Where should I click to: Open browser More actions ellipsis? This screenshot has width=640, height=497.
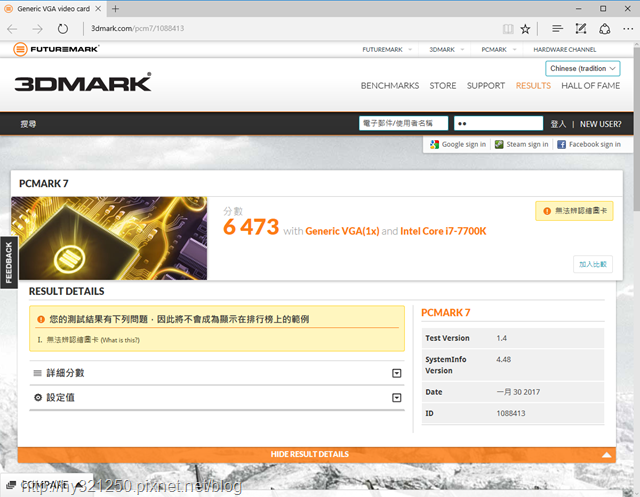(x=628, y=29)
